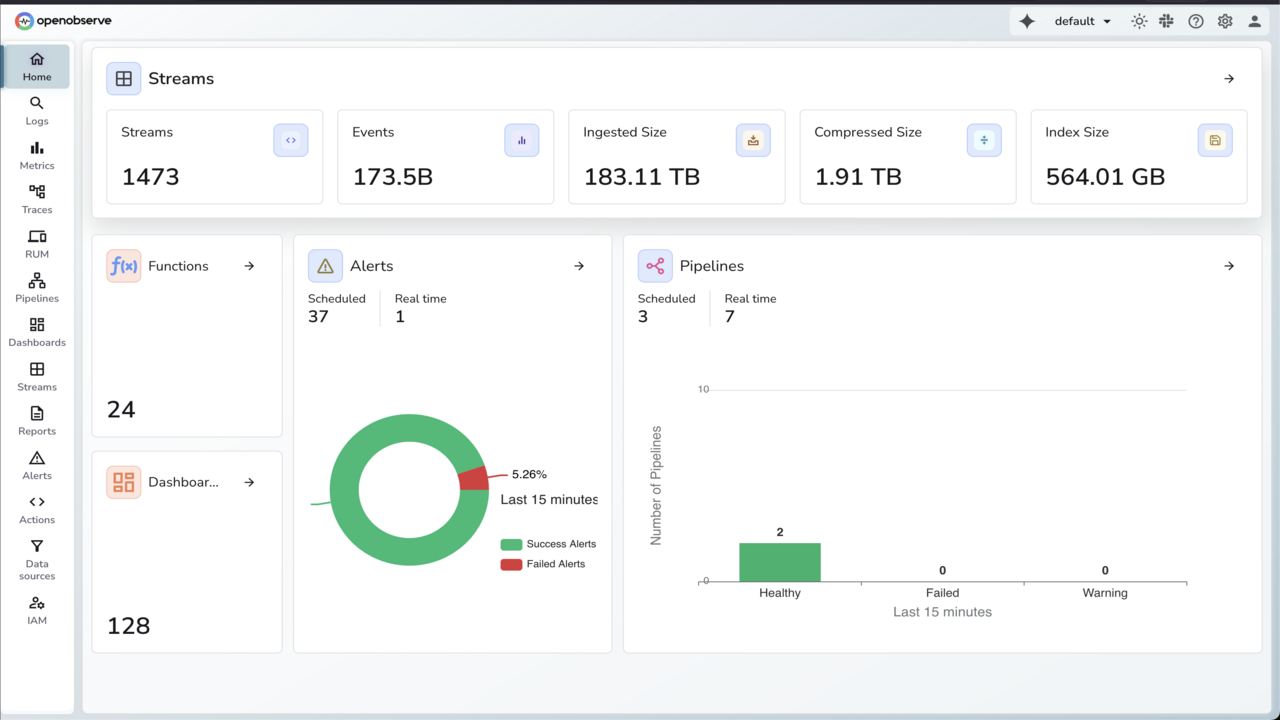
Task: Click the user profile icon
Action: [1255, 21]
